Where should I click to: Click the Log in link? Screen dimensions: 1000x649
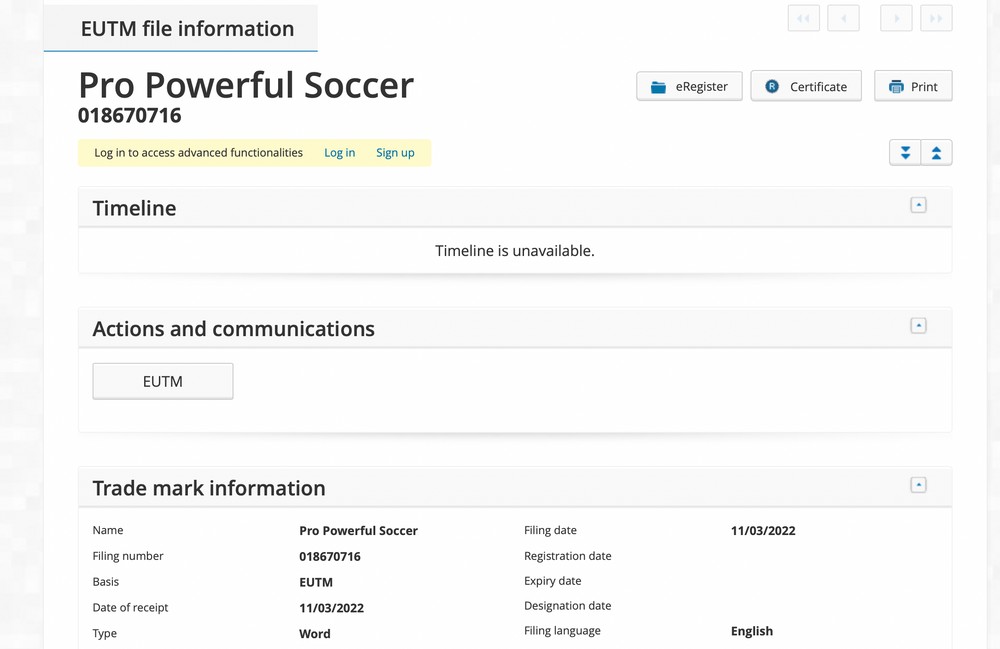[339, 153]
